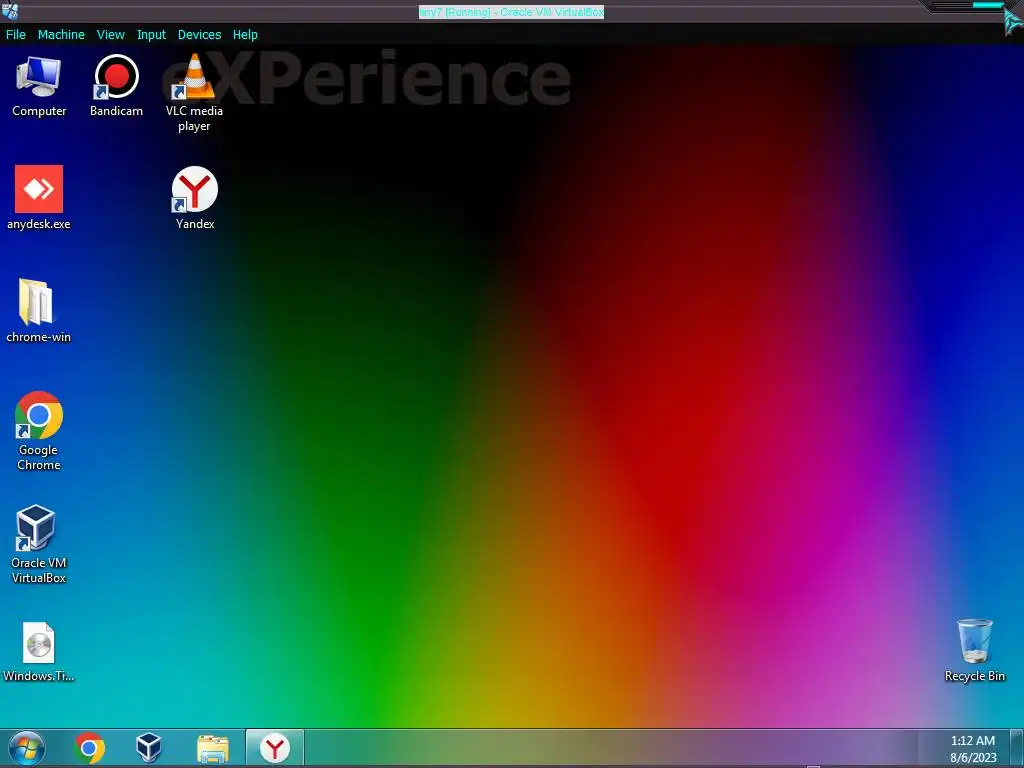Click the Yandex browser desktop shortcut

(x=195, y=198)
